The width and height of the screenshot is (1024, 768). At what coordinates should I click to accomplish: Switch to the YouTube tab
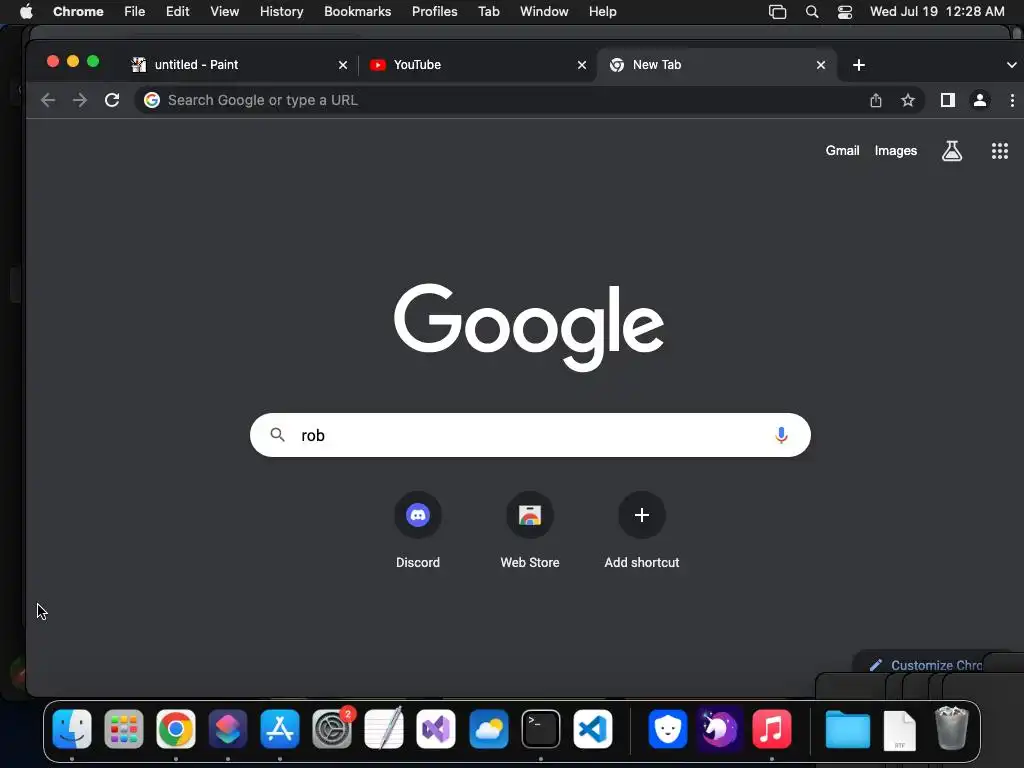(477, 65)
